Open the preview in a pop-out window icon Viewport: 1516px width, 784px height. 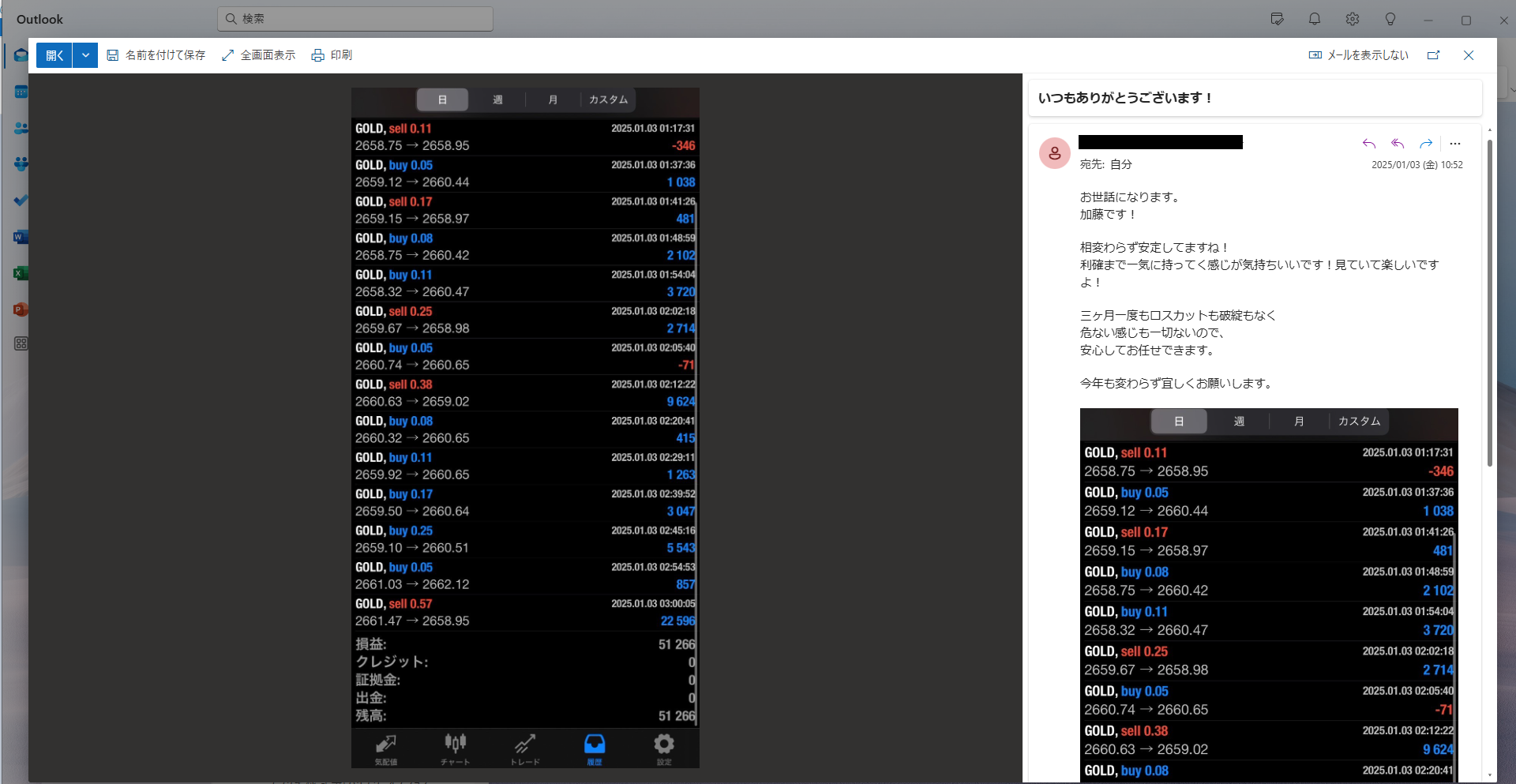point(1434,55)
